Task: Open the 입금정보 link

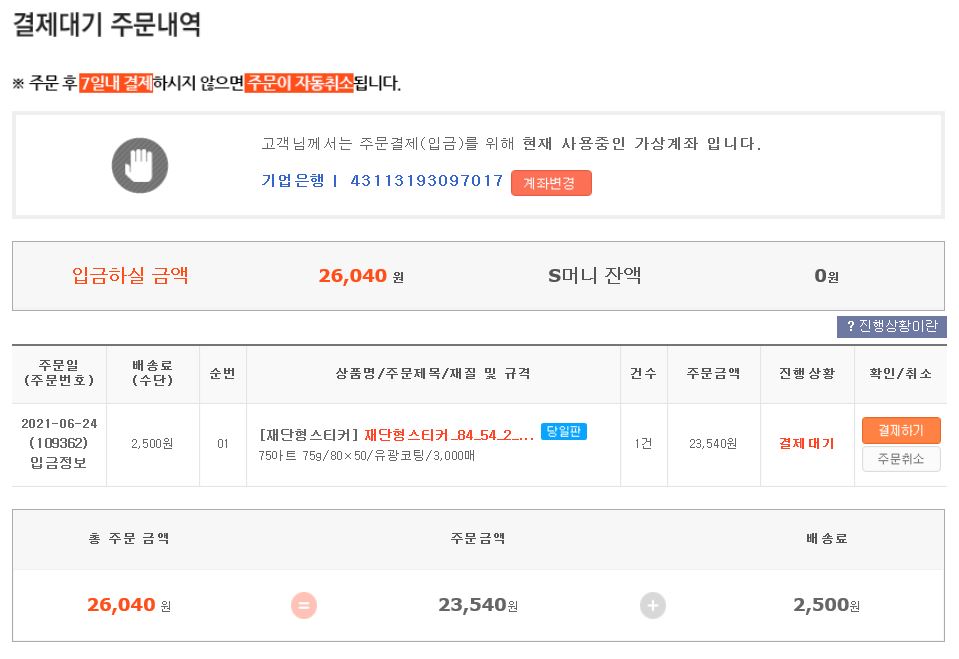Action: point(59,461)
